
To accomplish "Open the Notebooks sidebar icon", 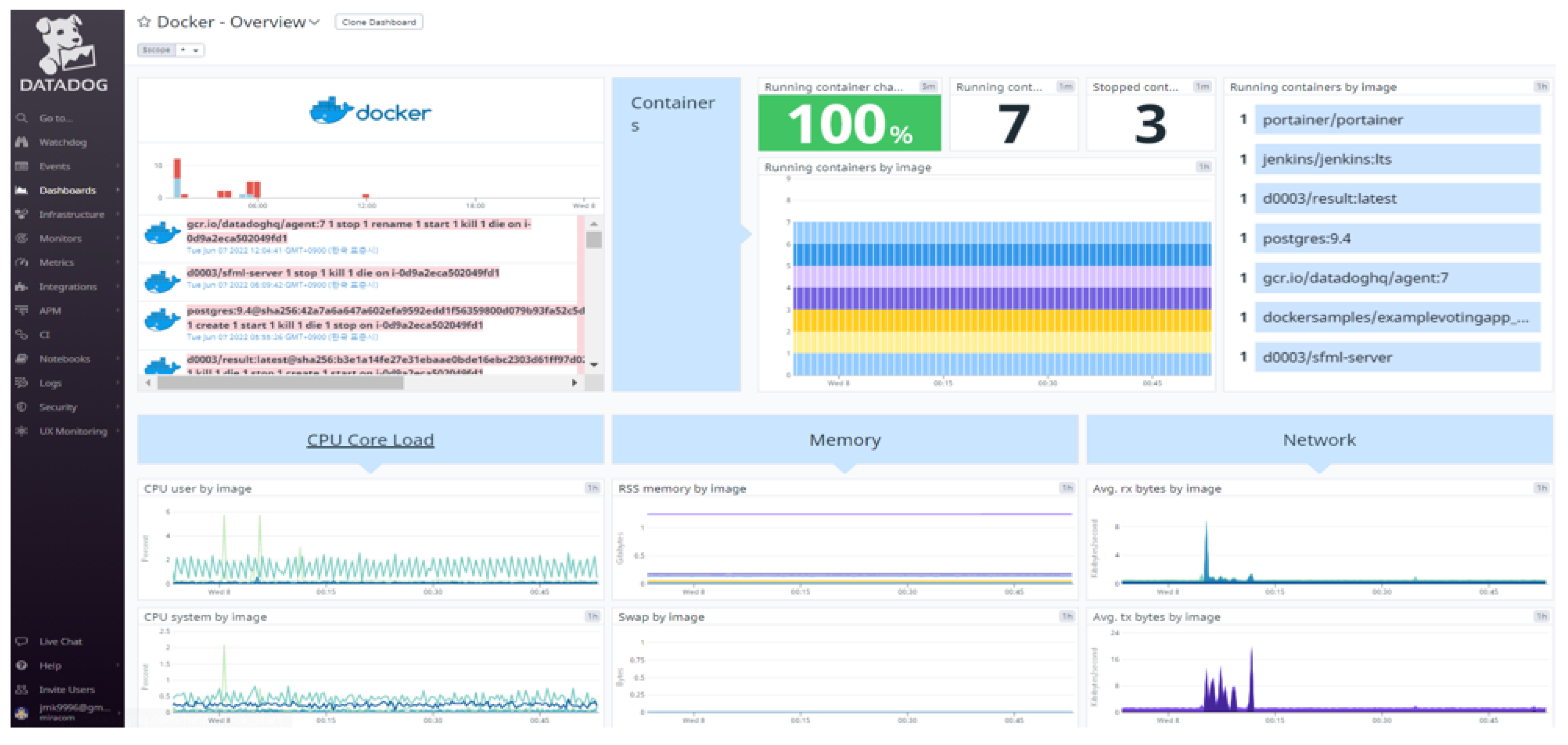I will 22,359.
